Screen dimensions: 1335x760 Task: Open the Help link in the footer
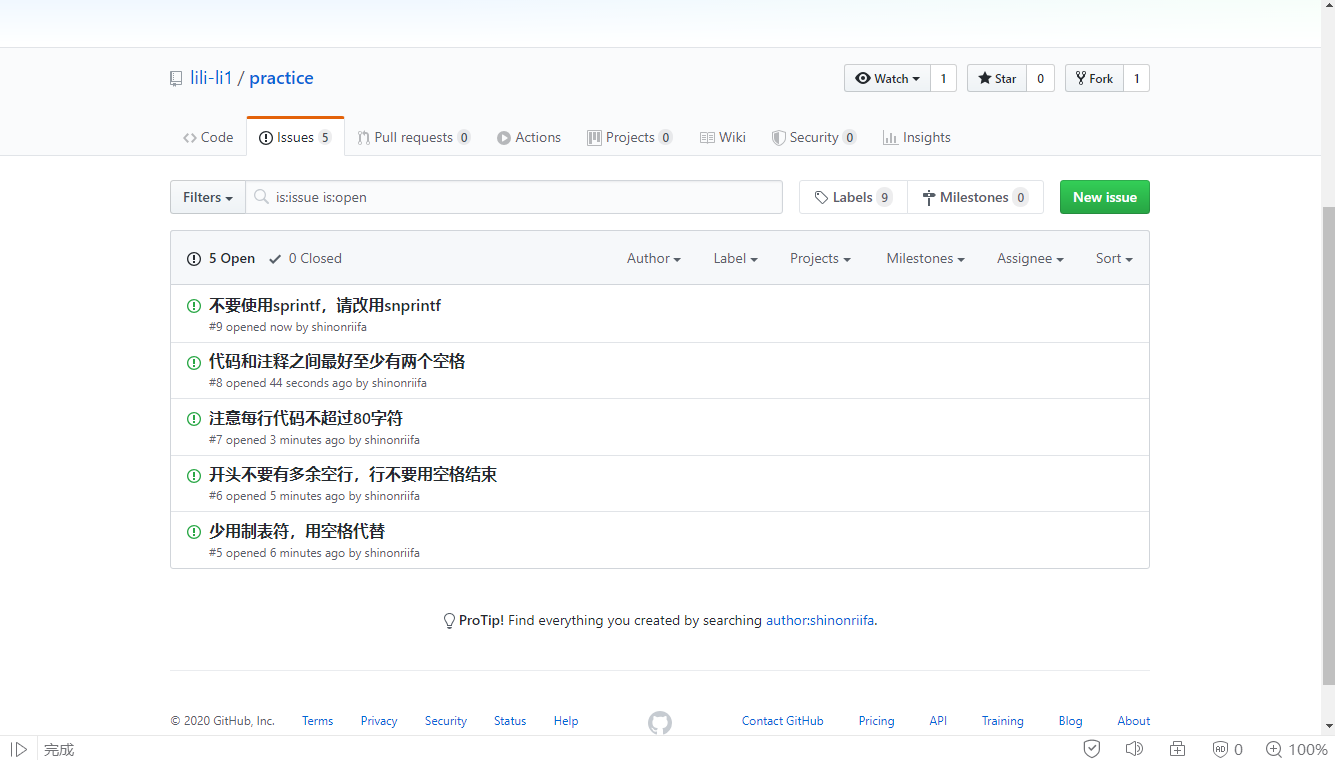(566, 721)
